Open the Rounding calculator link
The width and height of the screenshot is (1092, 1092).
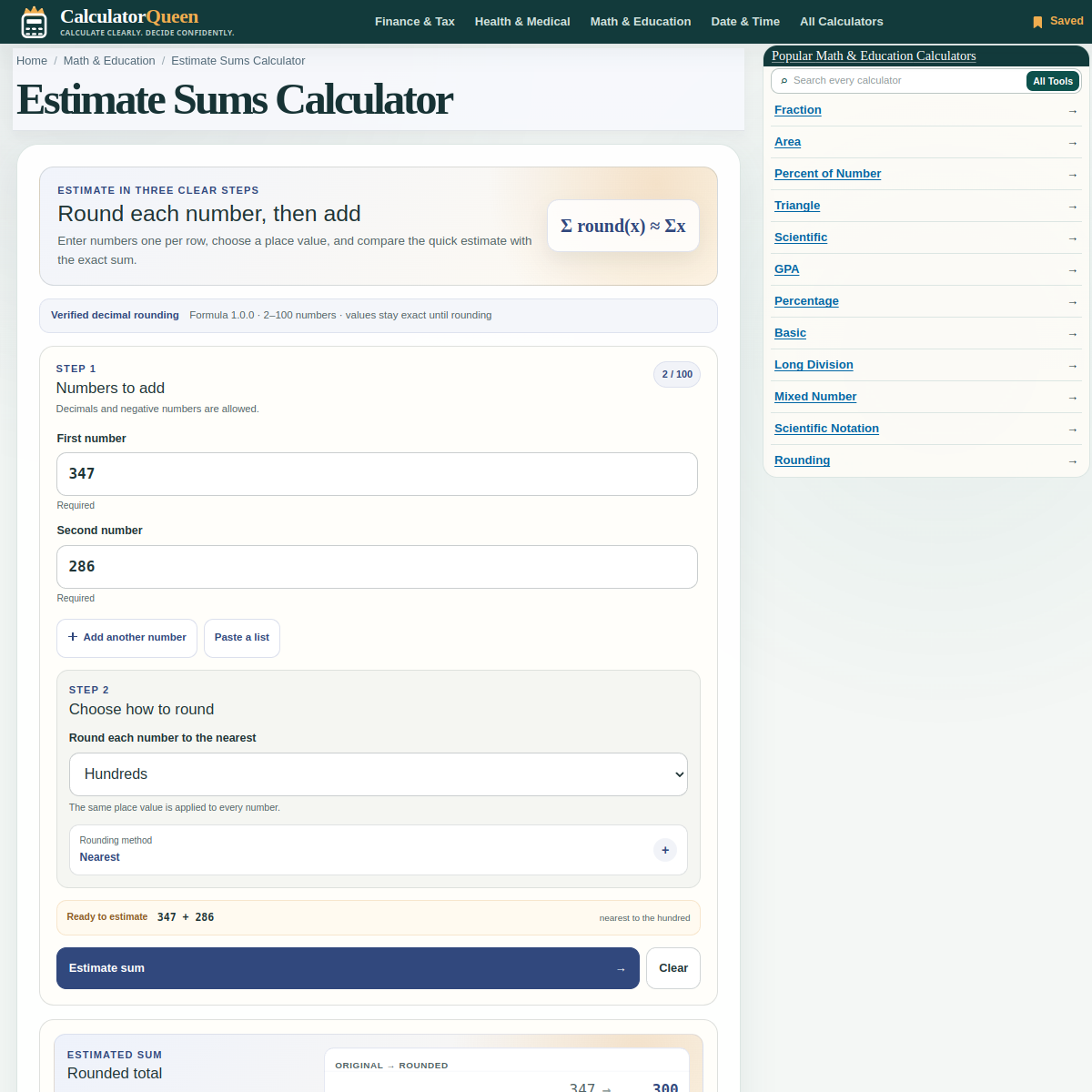(x=803, y=460)
